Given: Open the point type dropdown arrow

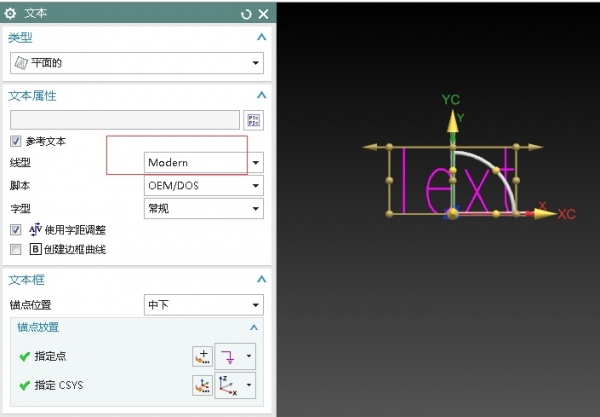Looking at the screenshot, I should tap(249, 356).
